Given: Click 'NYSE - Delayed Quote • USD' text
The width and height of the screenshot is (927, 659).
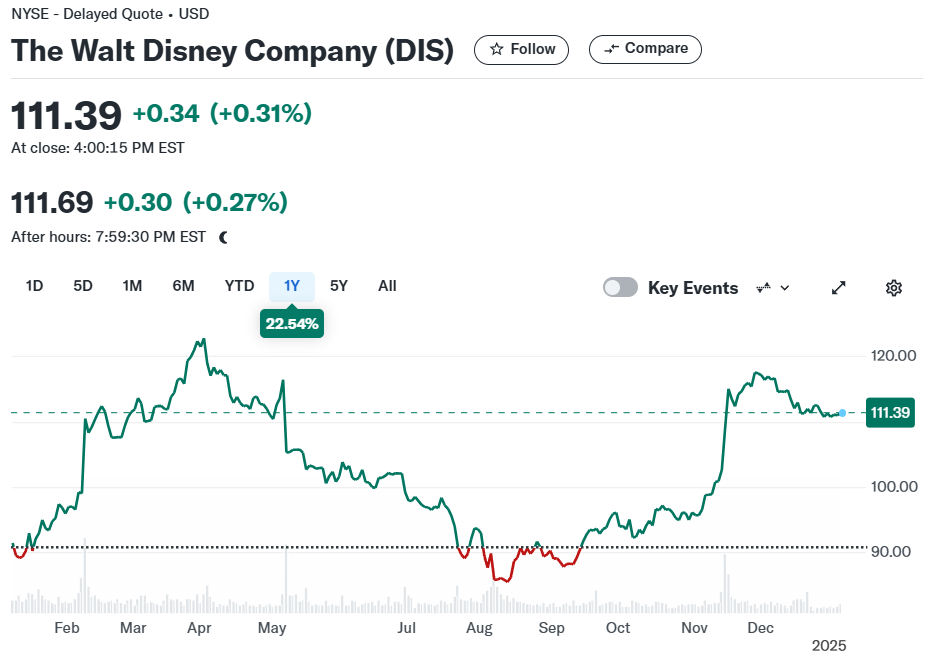Looking at the screenshot, I should click(x=110, y=14).
